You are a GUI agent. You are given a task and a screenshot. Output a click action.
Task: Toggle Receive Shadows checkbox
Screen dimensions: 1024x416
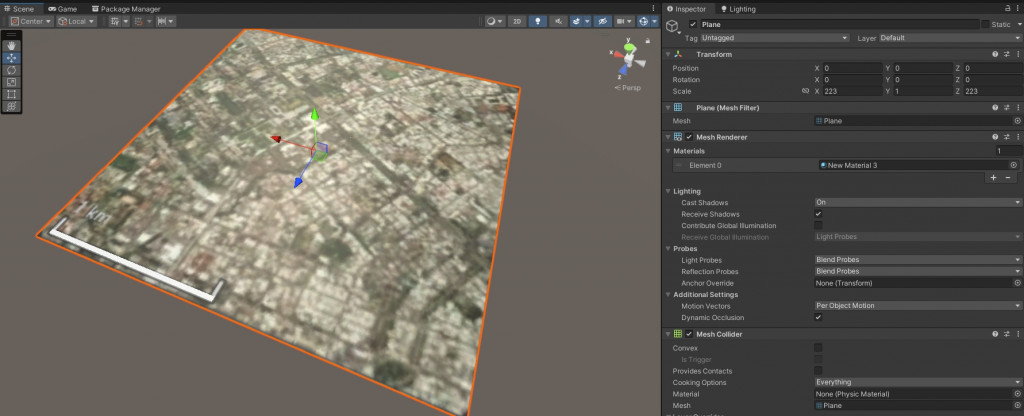(818, 214)
